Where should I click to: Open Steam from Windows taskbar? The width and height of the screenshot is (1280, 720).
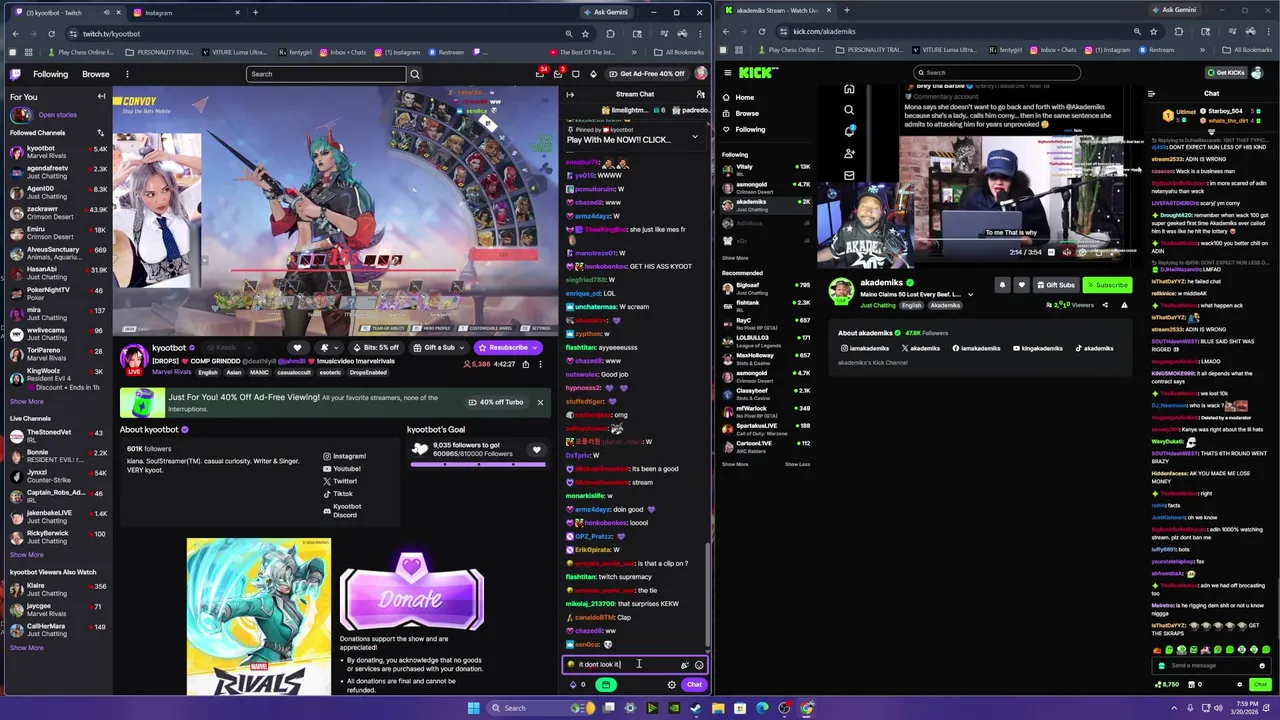(x=695, y=708)
